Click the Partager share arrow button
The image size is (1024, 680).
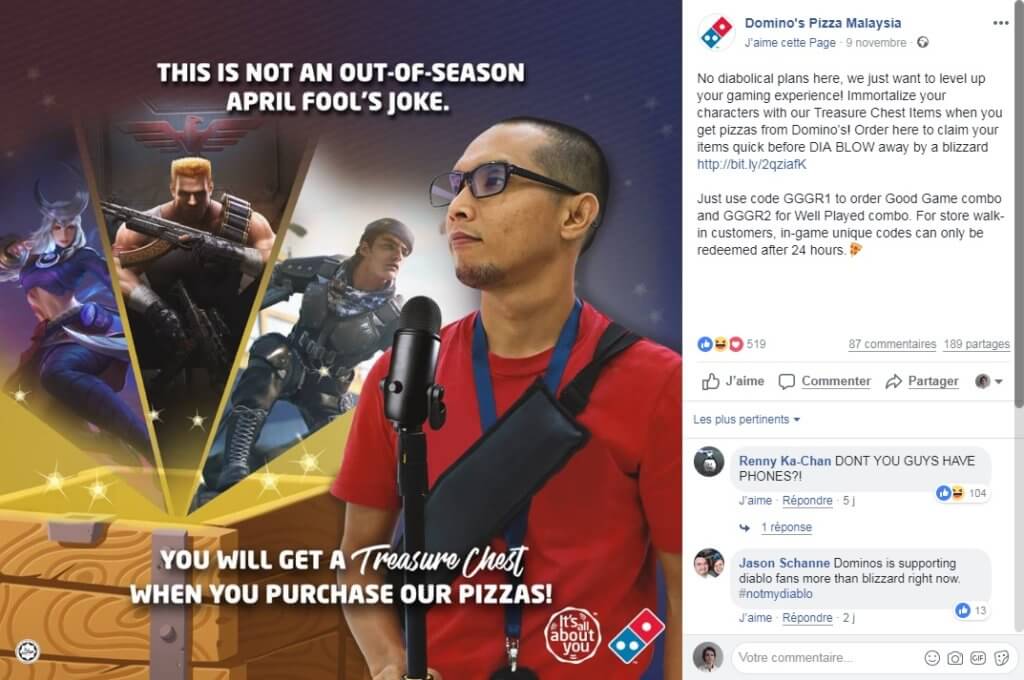(922, 381)
